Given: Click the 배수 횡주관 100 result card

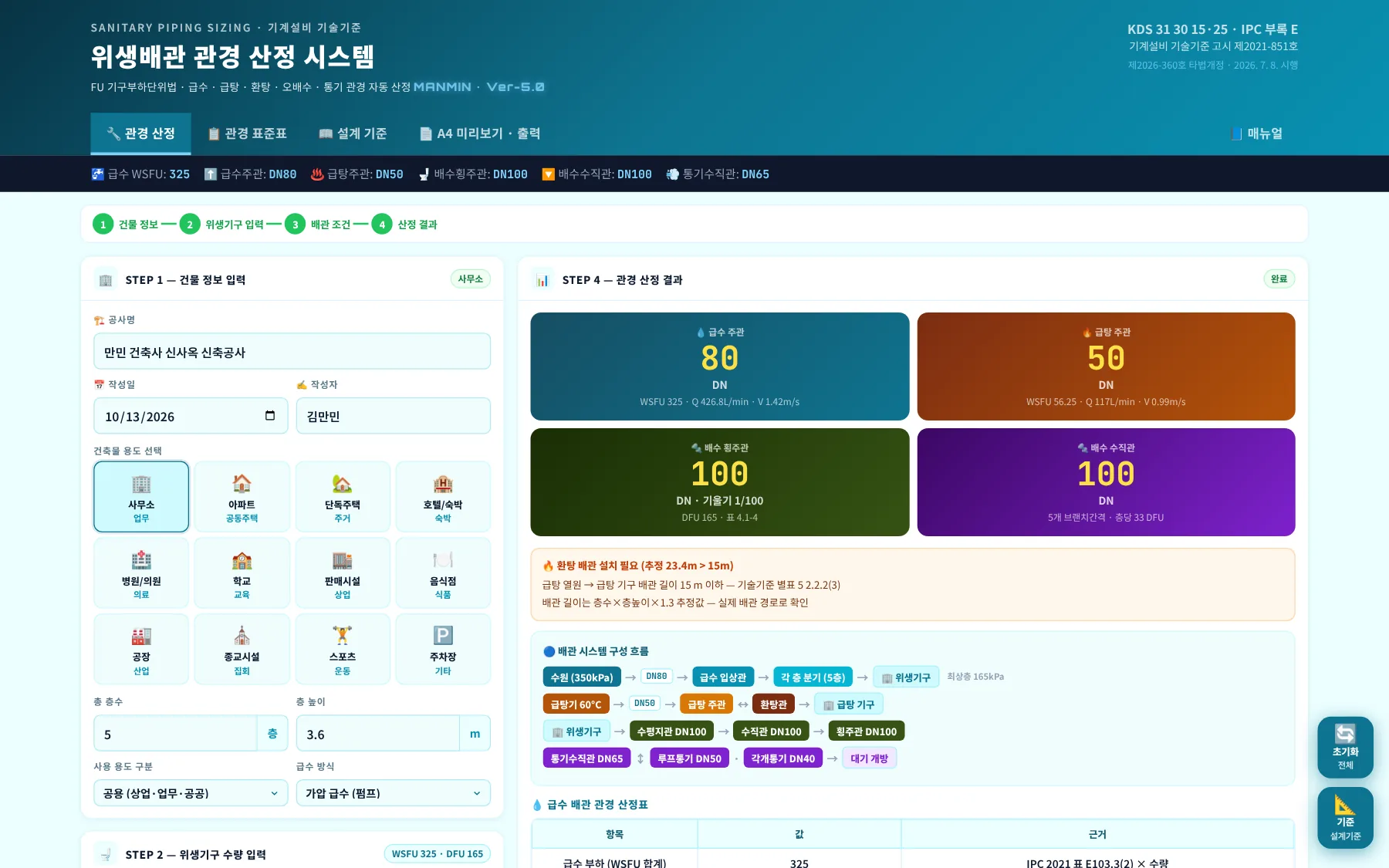Looking at the screenshot, I should [720, 482].
